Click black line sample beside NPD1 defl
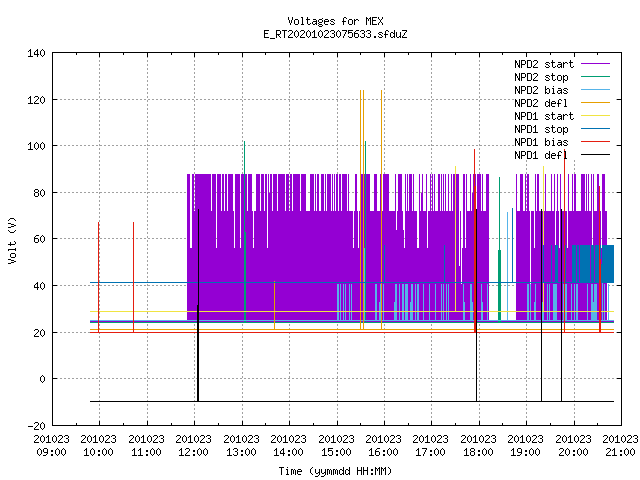This screenshot has height=480, width=640. 595,155
